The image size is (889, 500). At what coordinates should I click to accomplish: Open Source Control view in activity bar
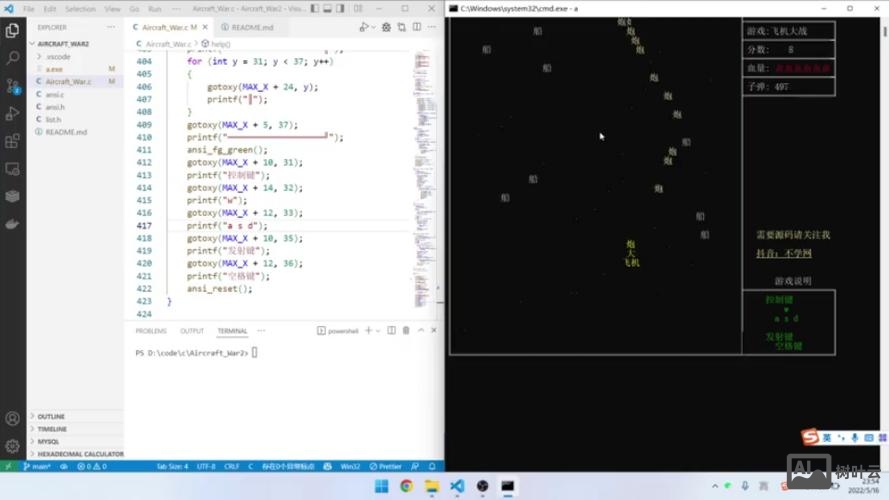(x=13, y=86)
